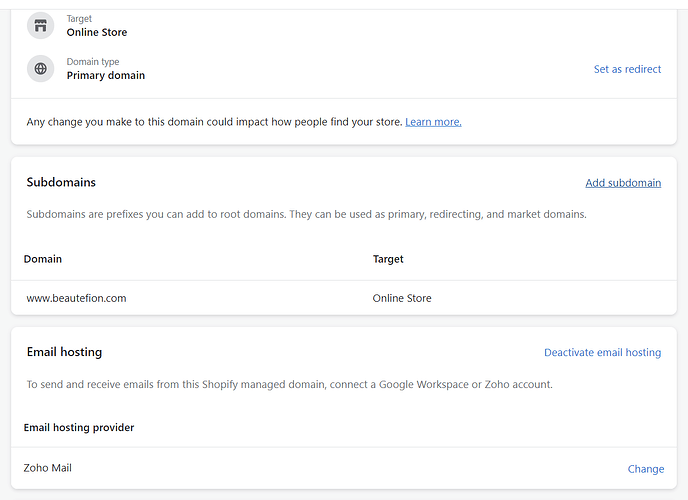
Task: Change the Zoho Mail hosting provider
Action: coord(645,469)
